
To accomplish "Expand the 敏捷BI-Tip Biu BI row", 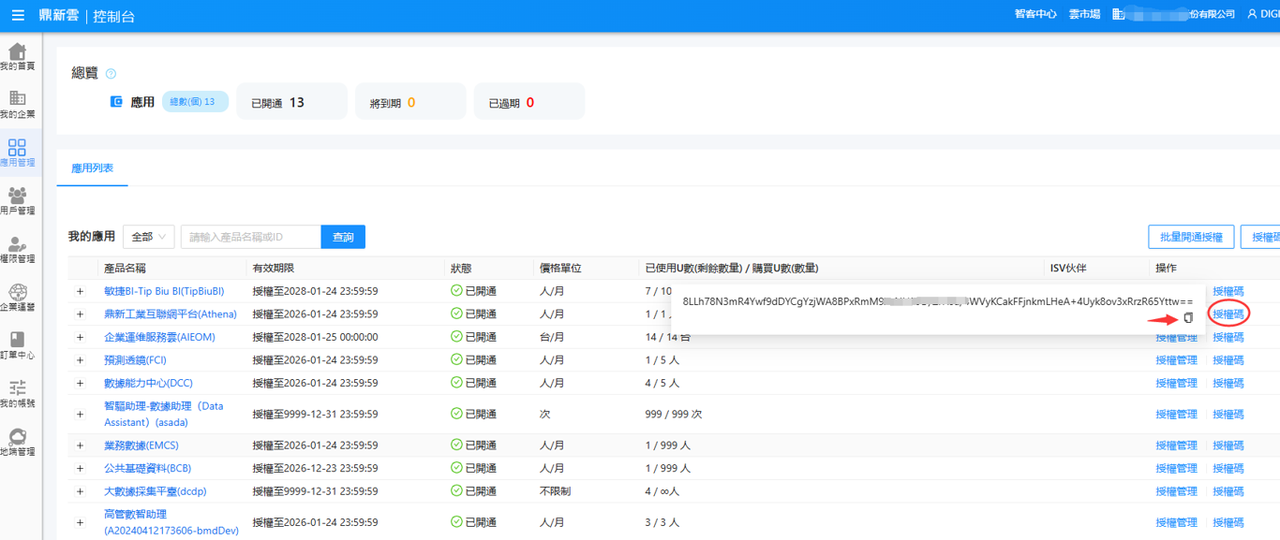I will coord(80,291).
